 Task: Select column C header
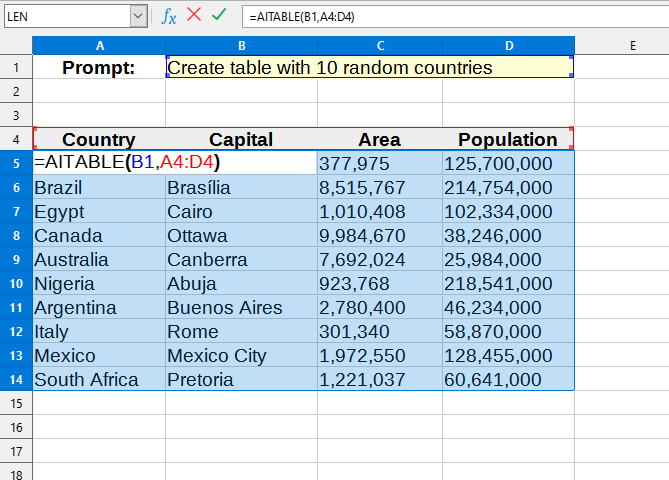point(379,46)
